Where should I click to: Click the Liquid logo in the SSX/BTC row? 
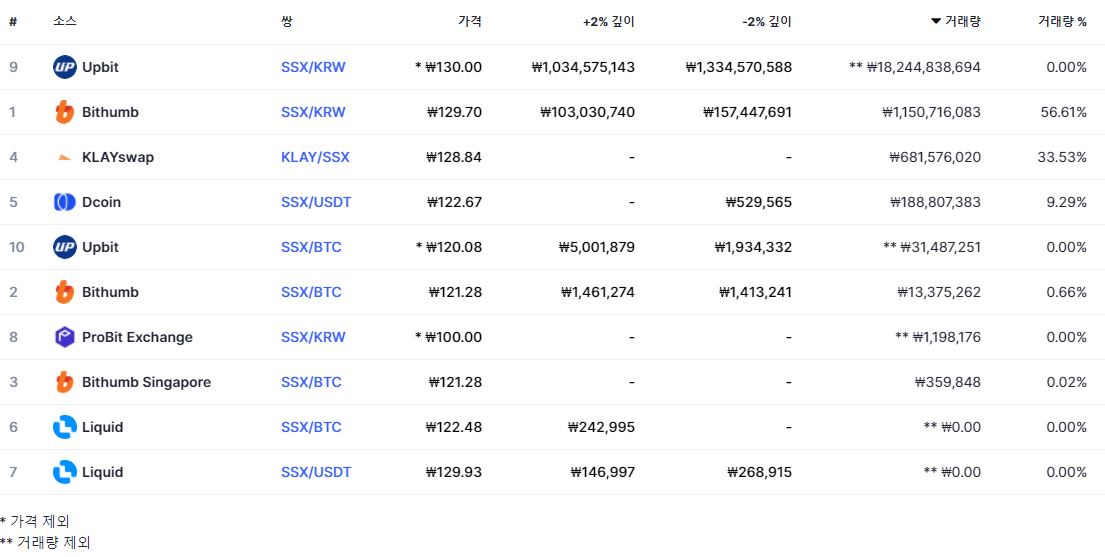(65, 427)
